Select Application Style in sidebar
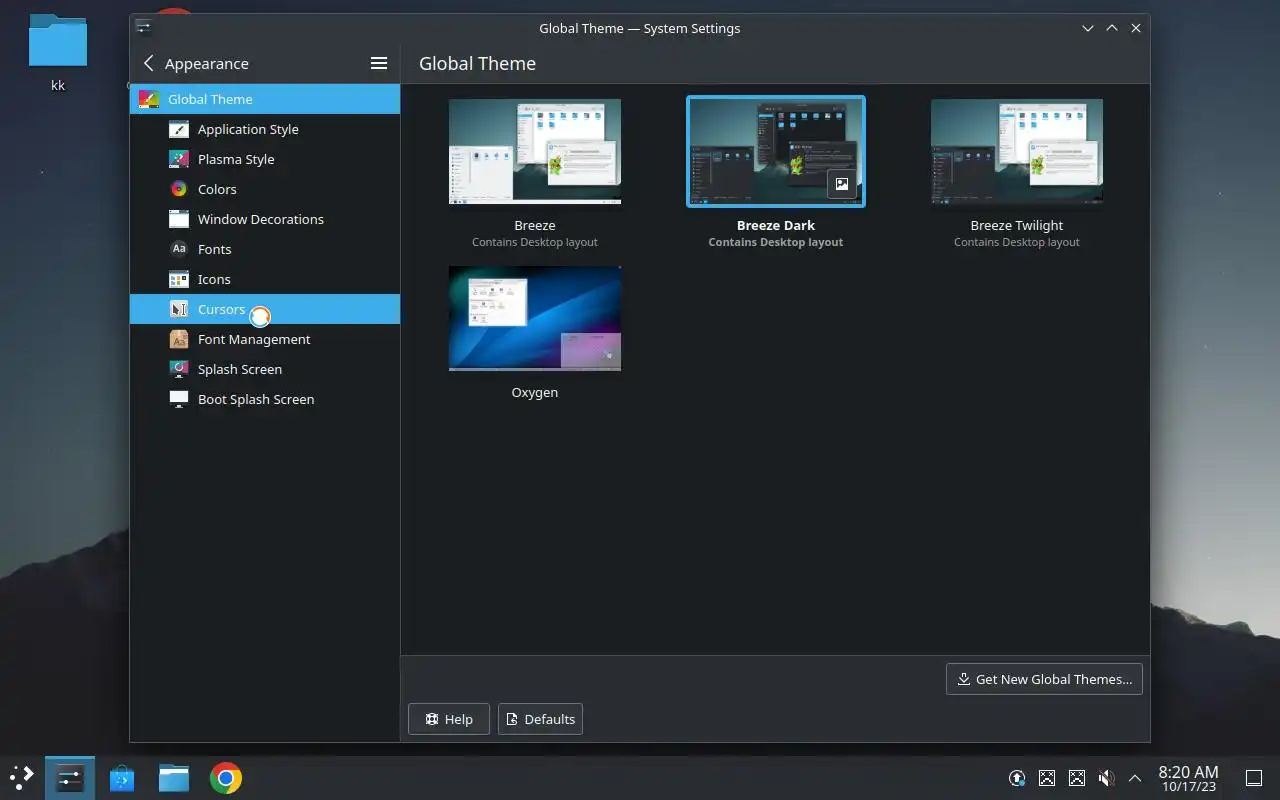1280x800 pixels. point(265,129)
